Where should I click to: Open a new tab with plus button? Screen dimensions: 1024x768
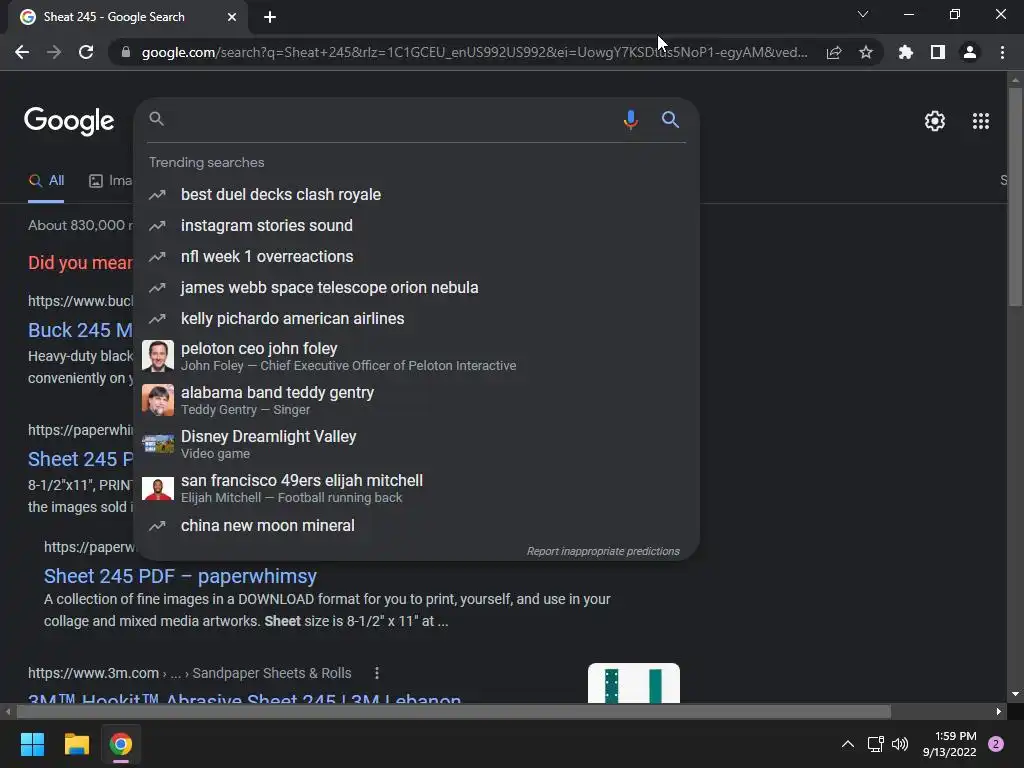(x=270, y=17)
